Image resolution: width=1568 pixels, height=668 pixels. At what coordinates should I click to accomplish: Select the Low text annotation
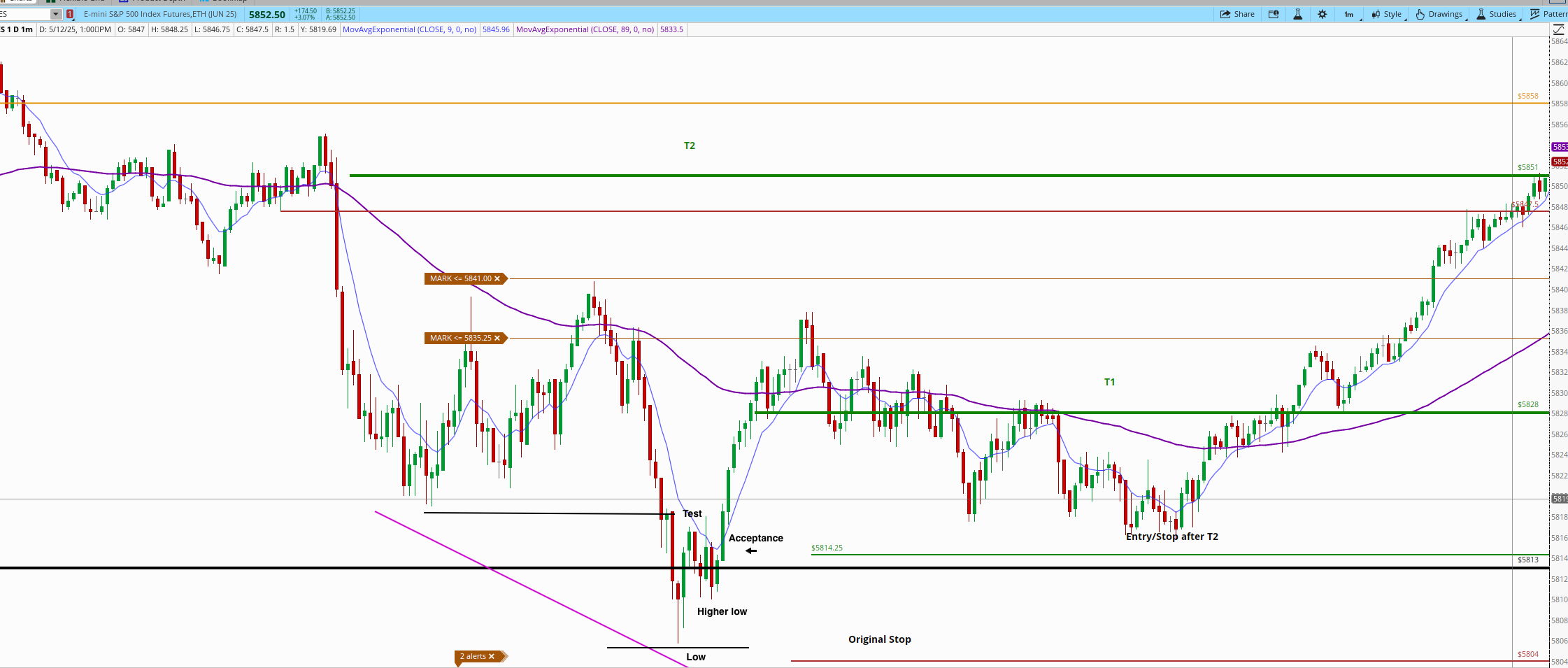point(696,657)
